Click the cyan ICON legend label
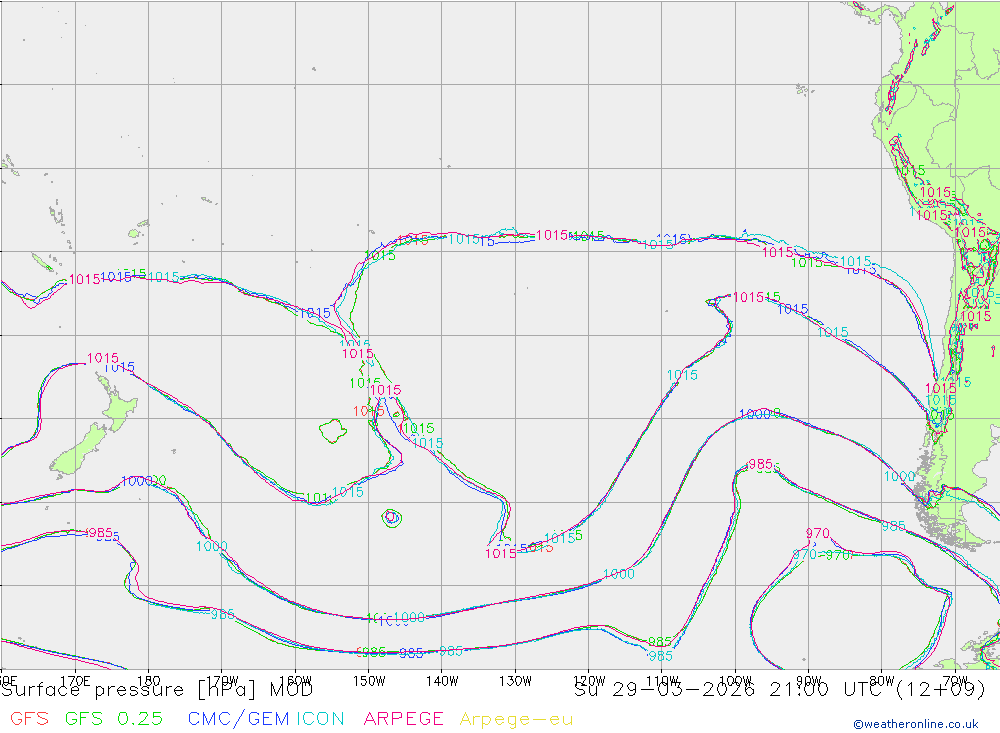1000x733 pixels. coord(320,718)
